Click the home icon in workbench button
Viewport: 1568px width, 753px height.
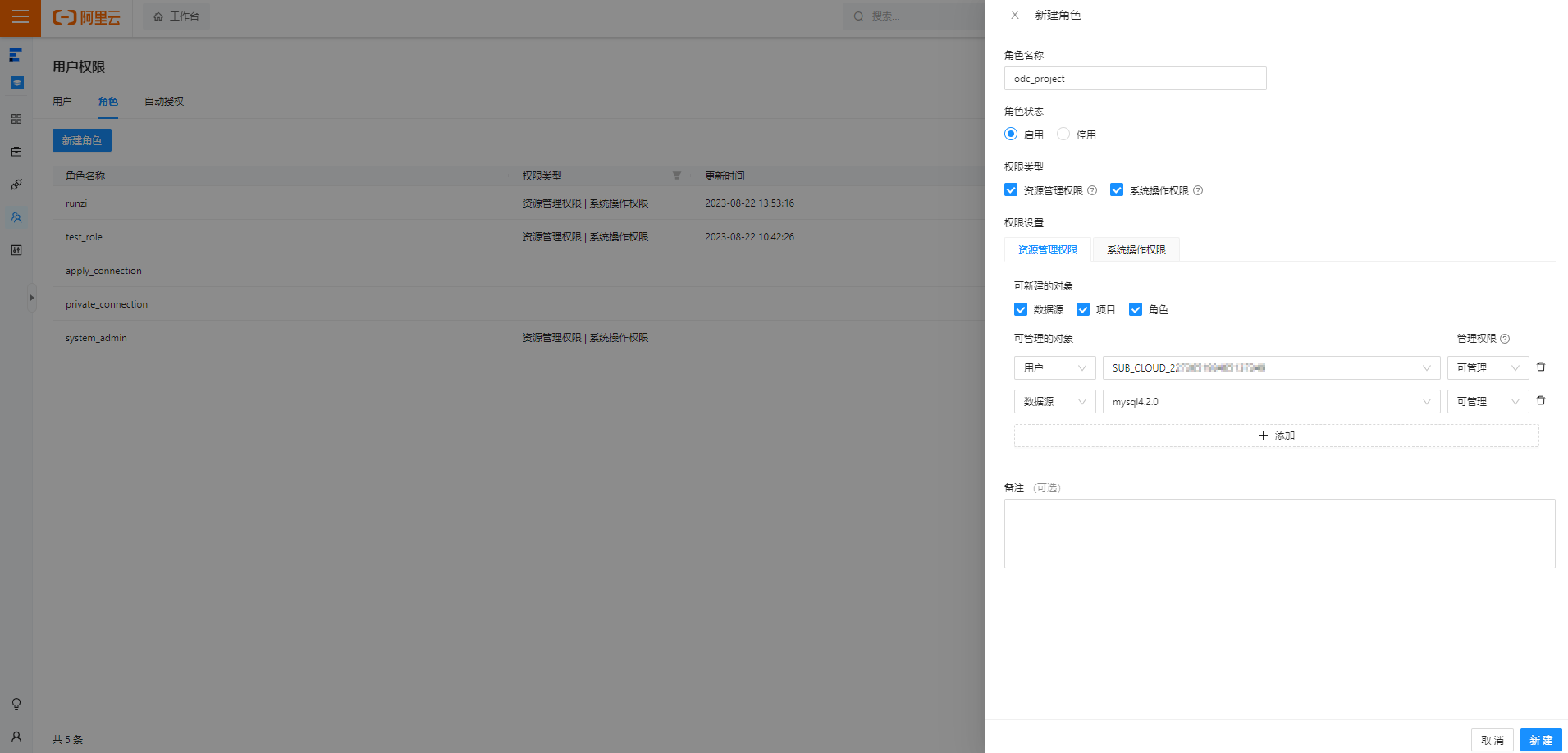(x=158, y=16)
